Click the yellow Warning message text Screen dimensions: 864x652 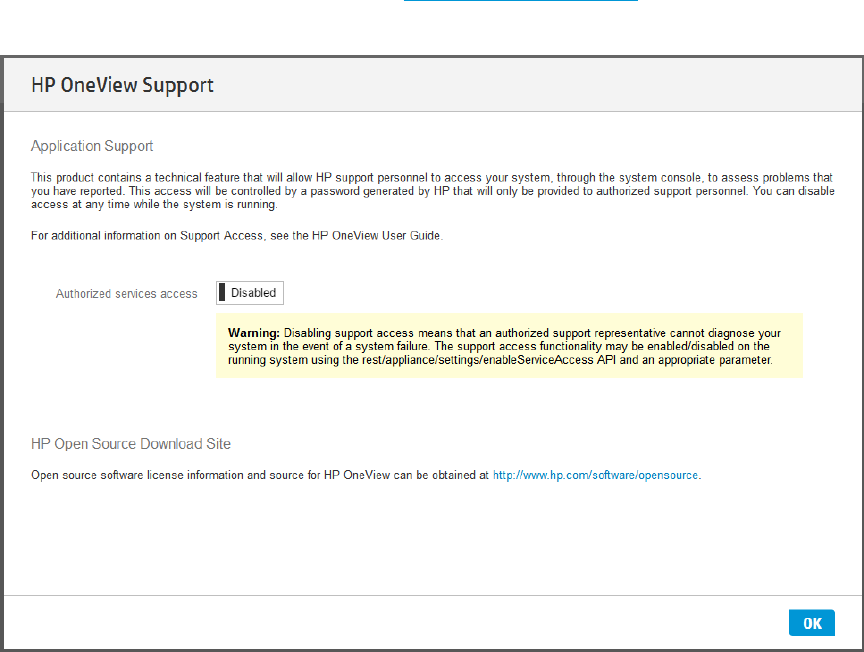tap(504, 346)
